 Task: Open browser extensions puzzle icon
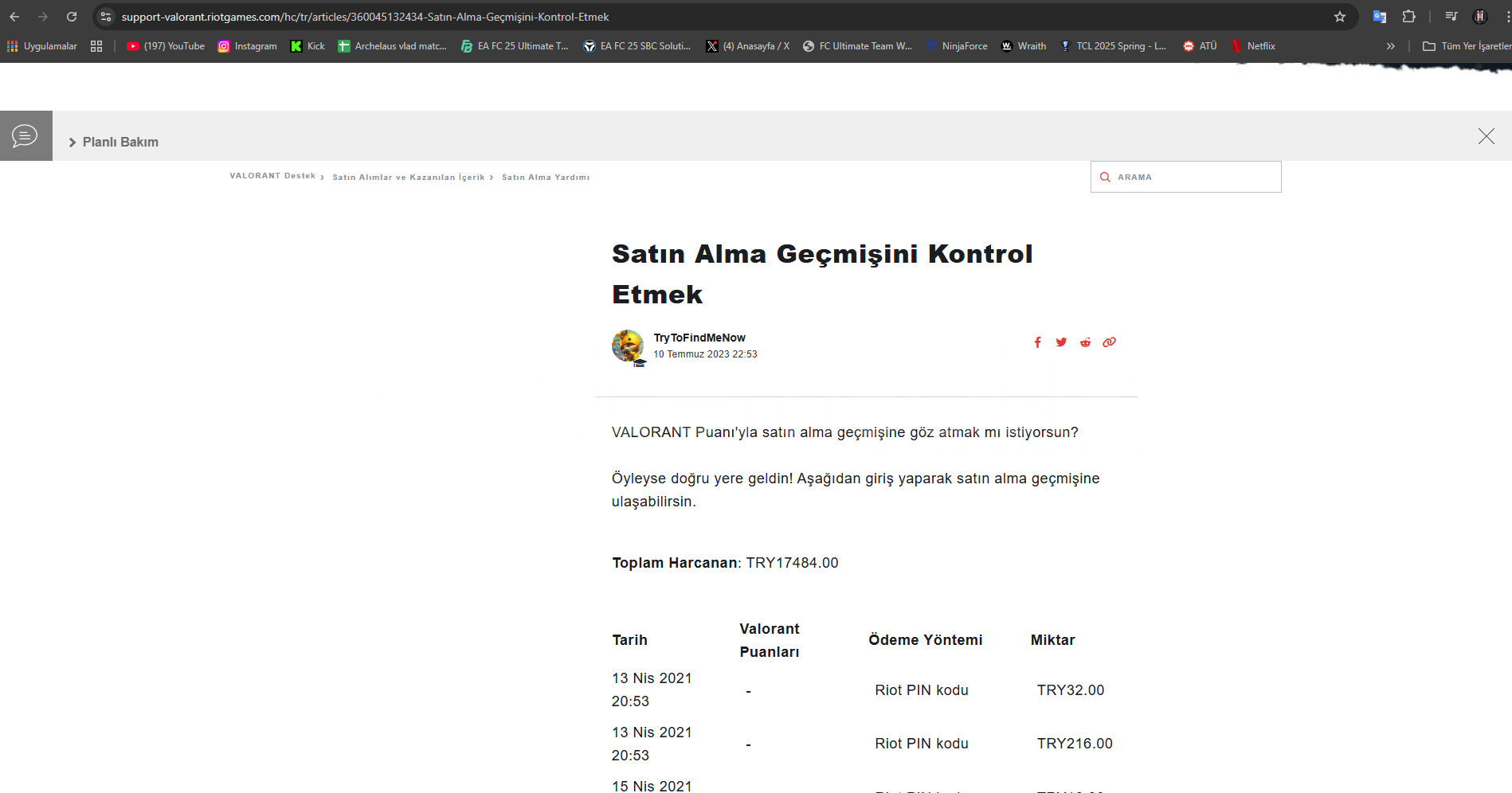click(1408, 17)
